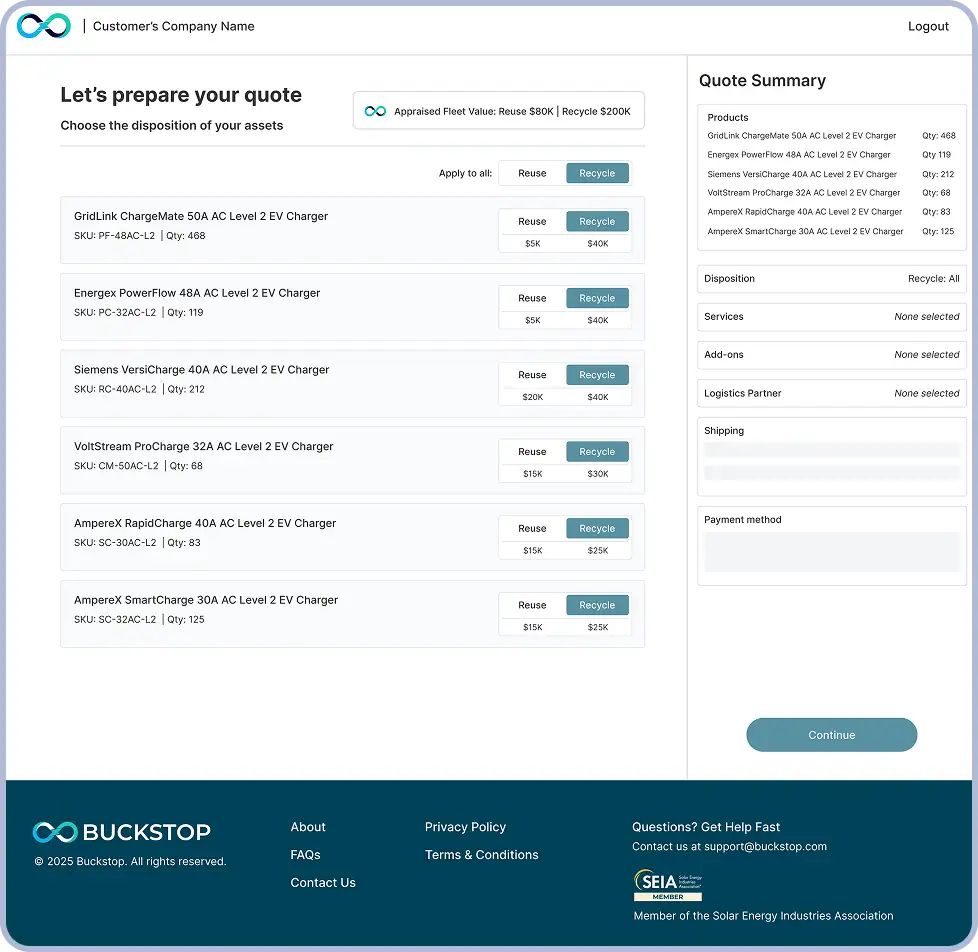Click support@buckstop.com contact text
This screenshot has height=952, width=978.
[x=765, y=847]
